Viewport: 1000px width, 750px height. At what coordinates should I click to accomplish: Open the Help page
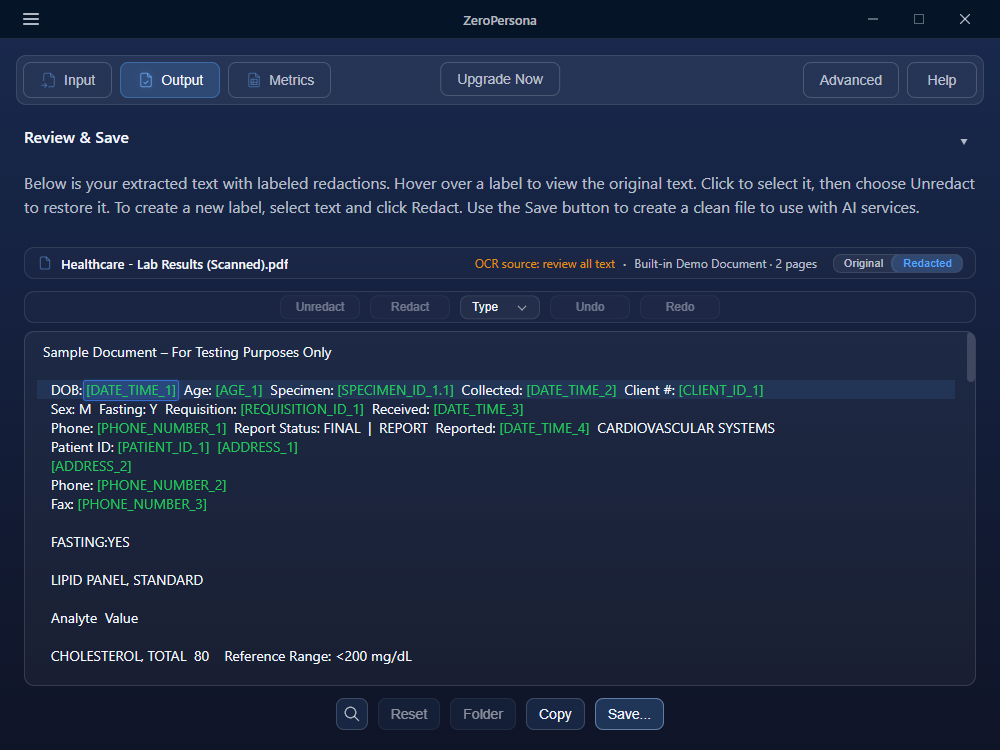[x=941, y=80]
